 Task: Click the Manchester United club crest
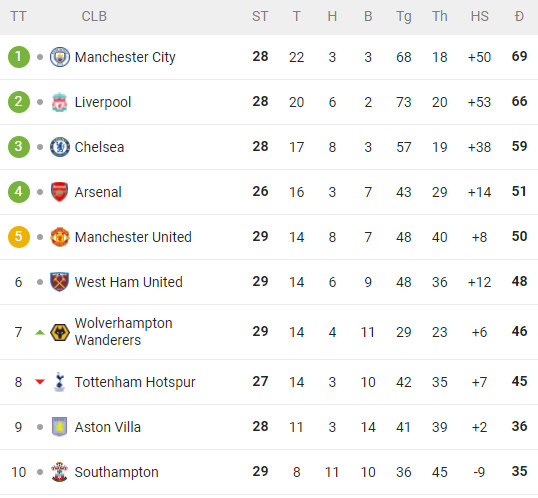coord(60,237)
